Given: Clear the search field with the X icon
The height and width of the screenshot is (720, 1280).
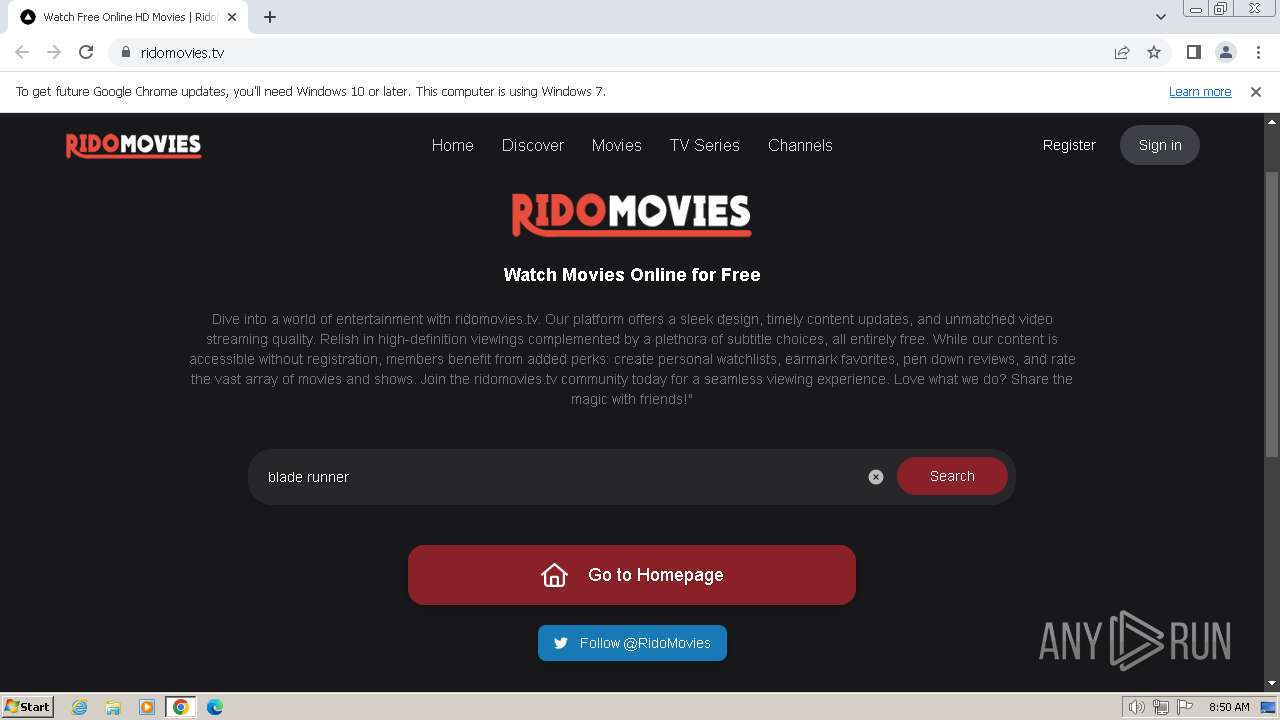Looking at the screenshot, I should (x=876, y=477).
